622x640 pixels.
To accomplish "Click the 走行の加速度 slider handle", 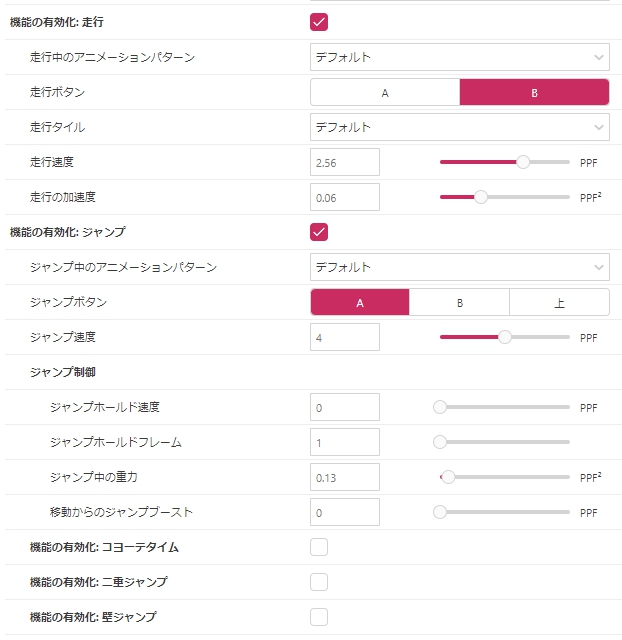I will click(481, 197).
